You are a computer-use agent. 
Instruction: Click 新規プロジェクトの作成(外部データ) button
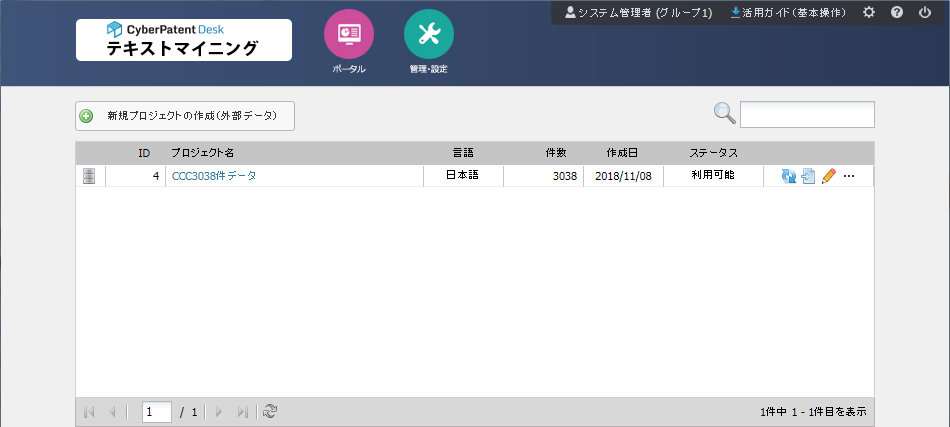click(x=185, y=116)
